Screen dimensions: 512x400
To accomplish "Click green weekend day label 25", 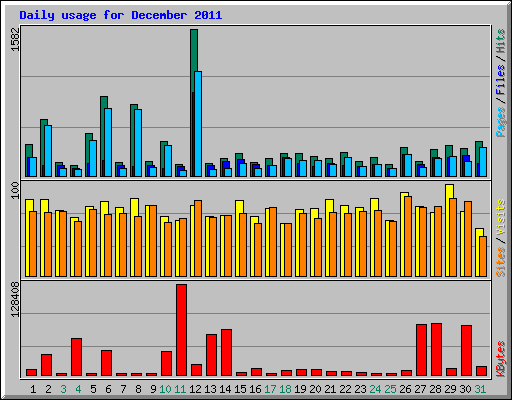I will click(x=390, y=389).
